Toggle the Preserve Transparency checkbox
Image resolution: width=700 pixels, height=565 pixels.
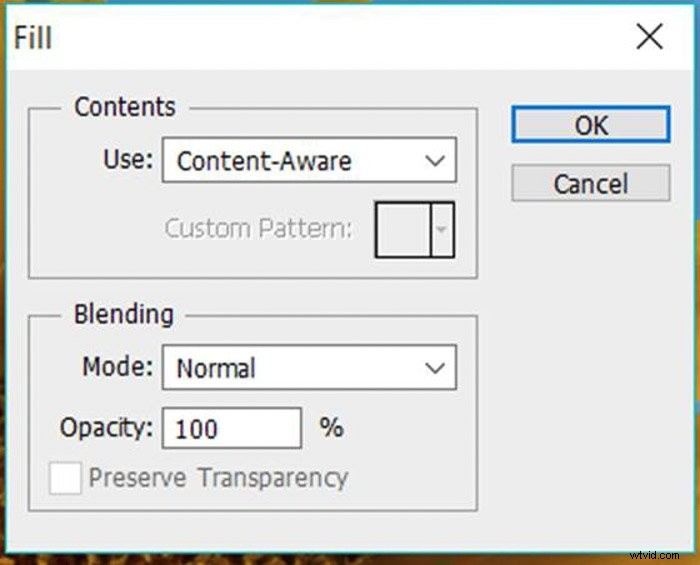pyautogui.click(x=65, y=478)
